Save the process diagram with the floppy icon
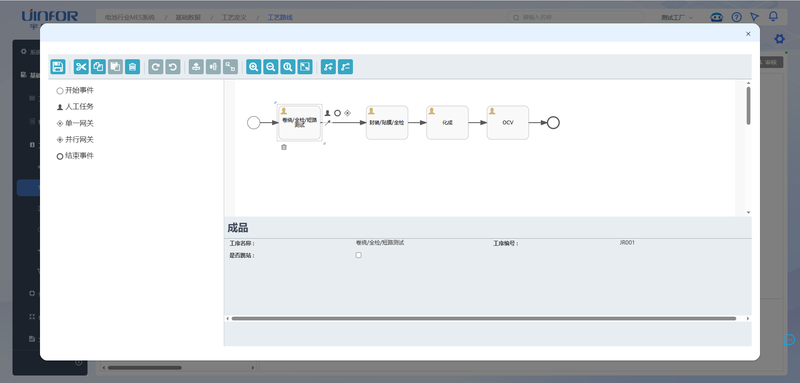800x383 pixels. tap(58, 67)
